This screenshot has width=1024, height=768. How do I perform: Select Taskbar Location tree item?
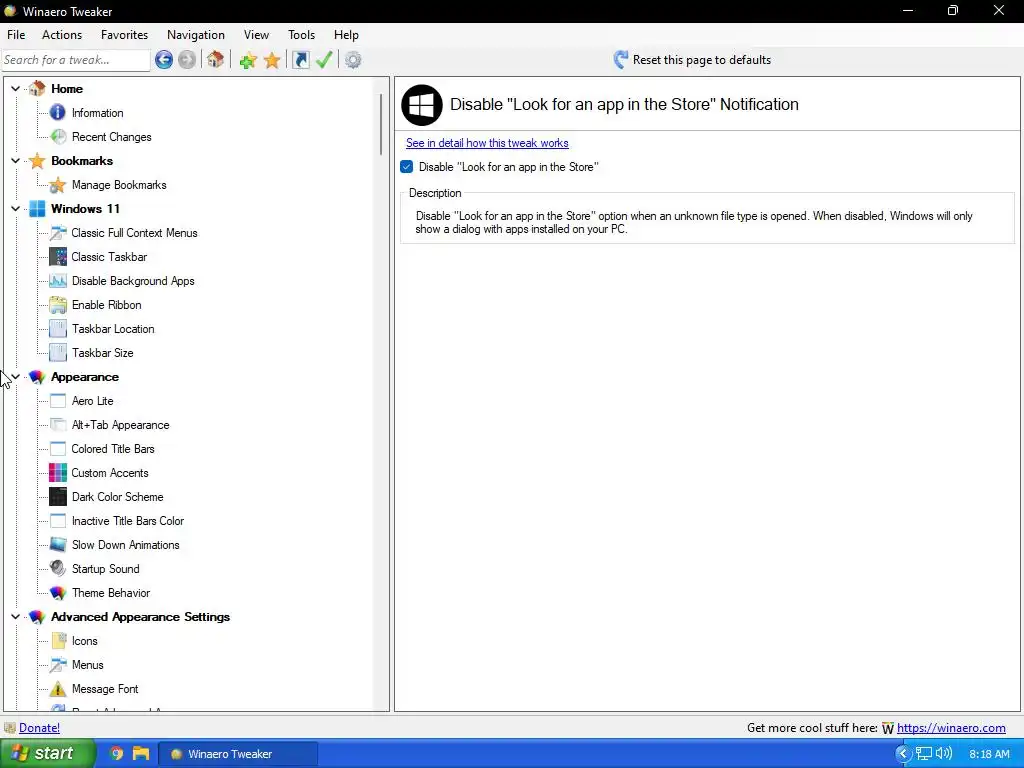pyautogui.click(x=113, y=329)
